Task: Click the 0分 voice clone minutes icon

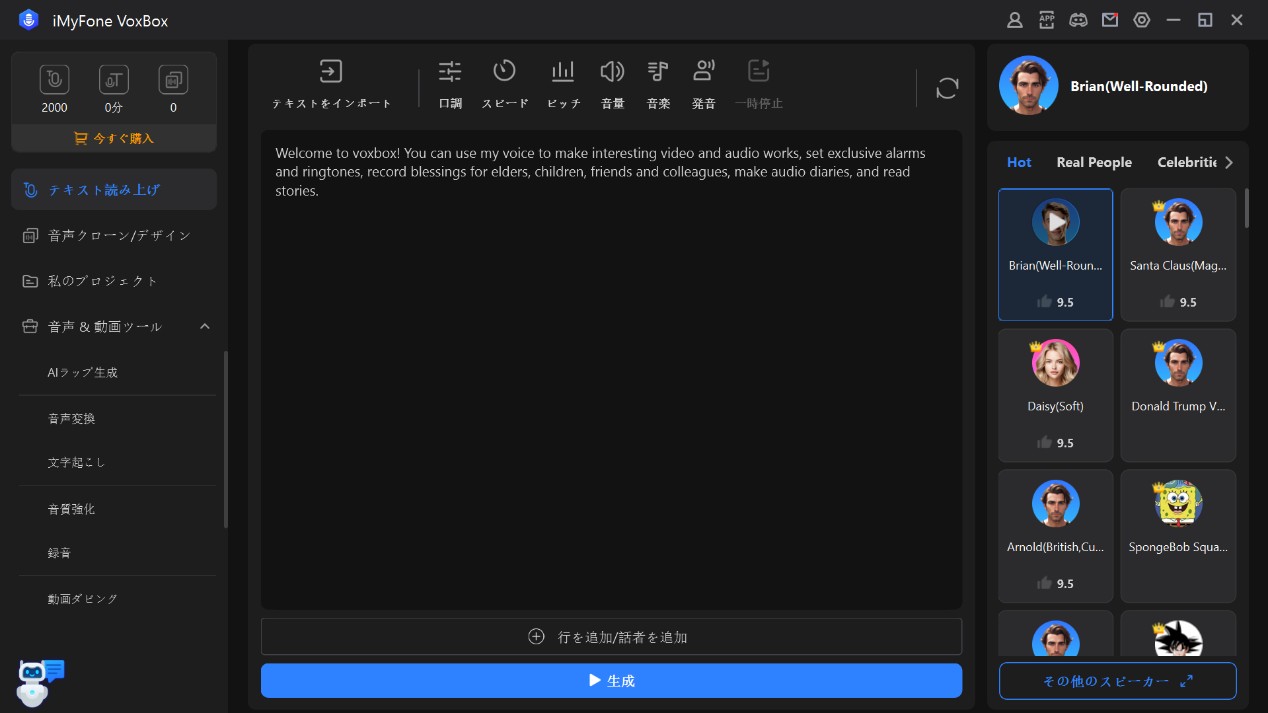Action: point(114,79)
